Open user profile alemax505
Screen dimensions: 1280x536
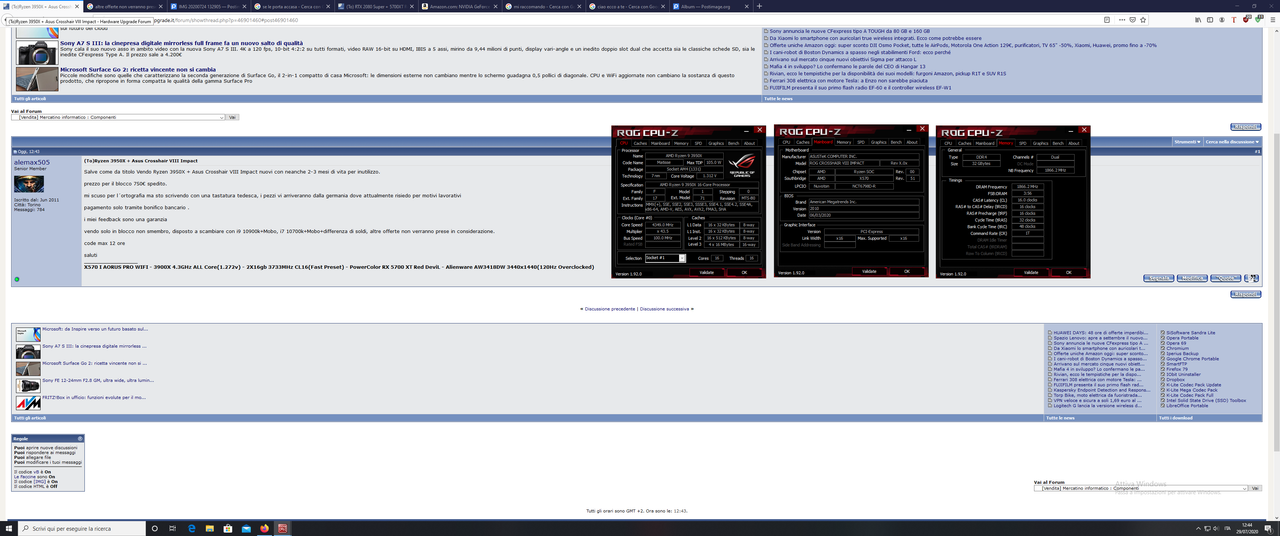[x=32, y=161]
